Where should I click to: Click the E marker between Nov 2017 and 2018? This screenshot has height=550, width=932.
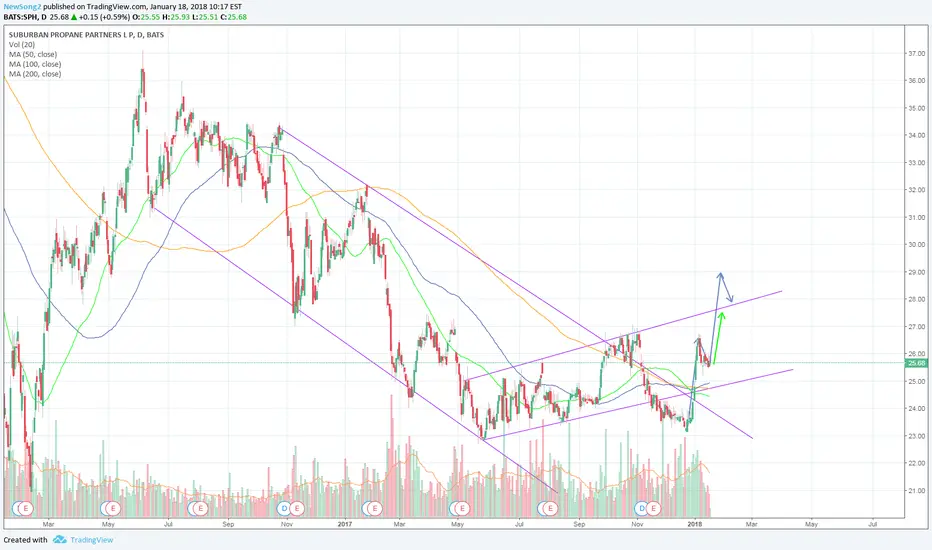654,508
